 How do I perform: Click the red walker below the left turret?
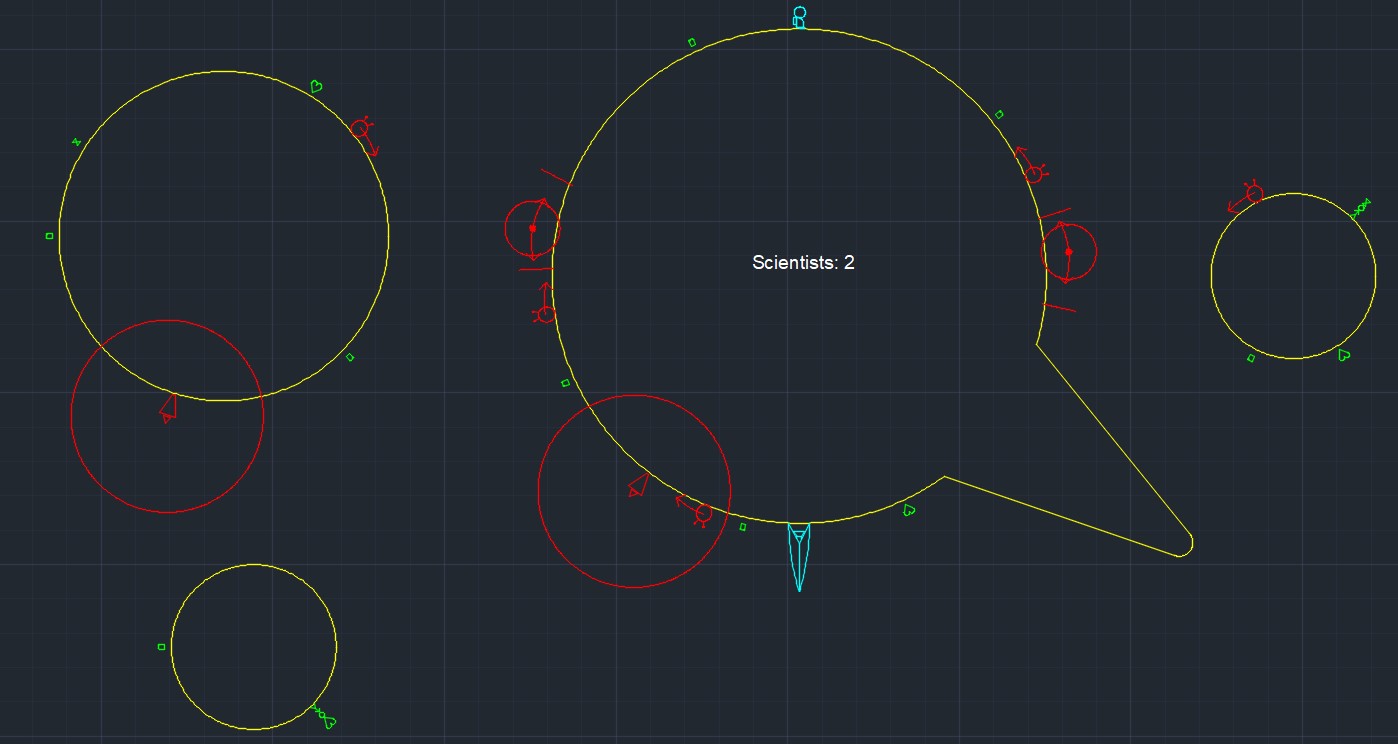(545, 313)
